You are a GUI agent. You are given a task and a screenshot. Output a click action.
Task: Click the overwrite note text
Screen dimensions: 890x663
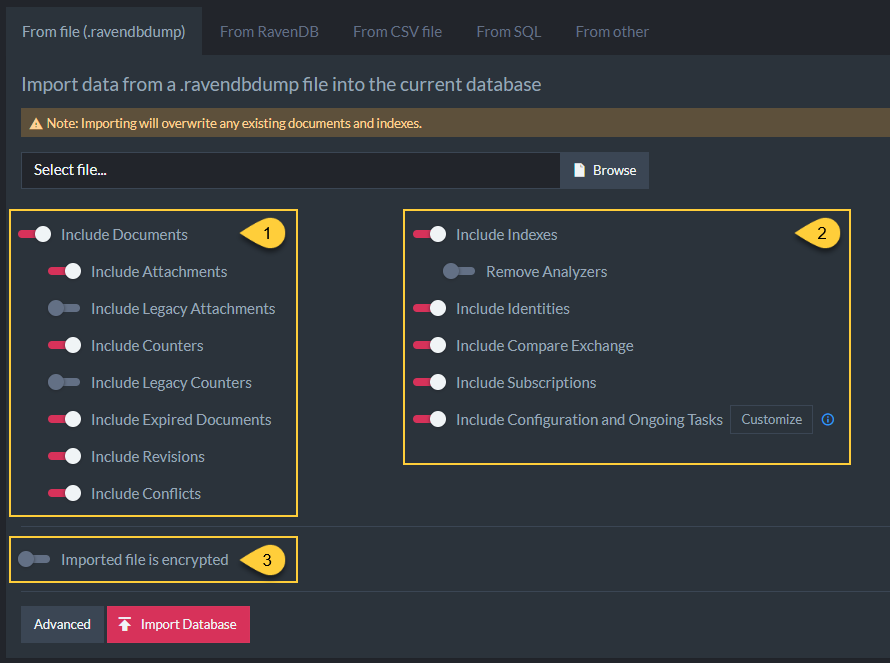pos(234,123)
